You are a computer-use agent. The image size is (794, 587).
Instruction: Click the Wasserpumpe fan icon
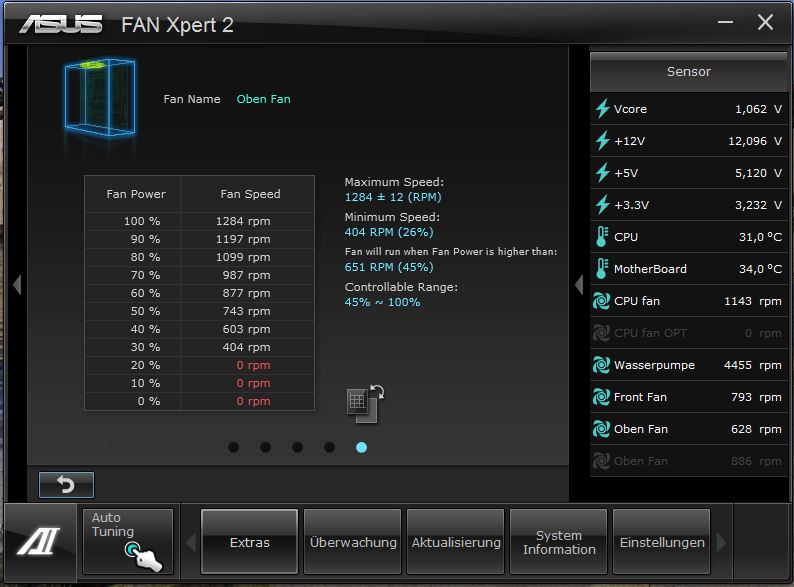tap(601, 365)
